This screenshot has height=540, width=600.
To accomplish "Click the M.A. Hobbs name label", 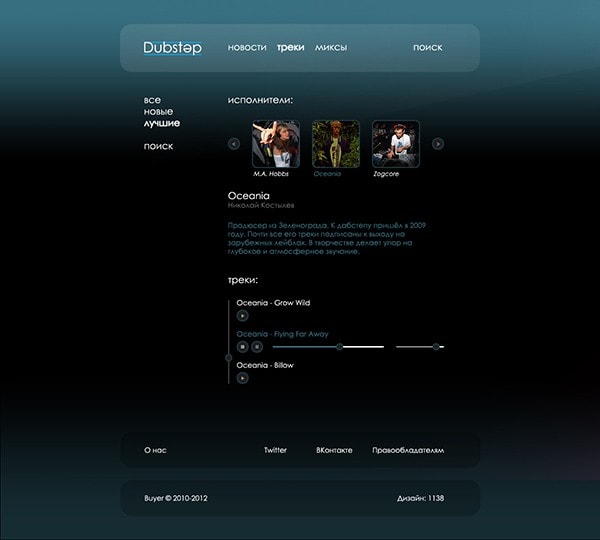I will pos(271,174).
